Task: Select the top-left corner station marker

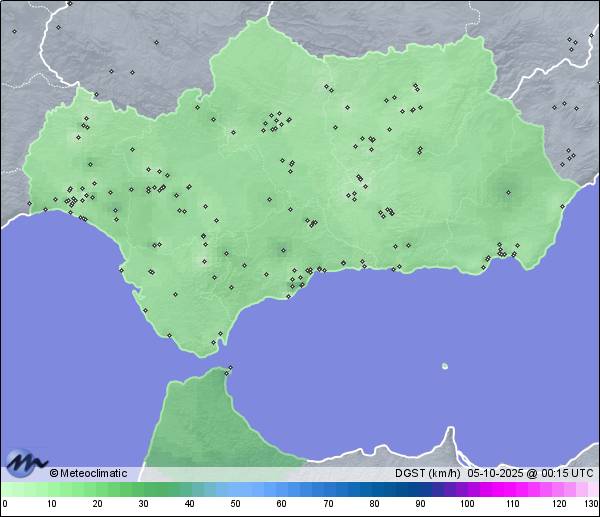Action: click(x=15, y=31)
